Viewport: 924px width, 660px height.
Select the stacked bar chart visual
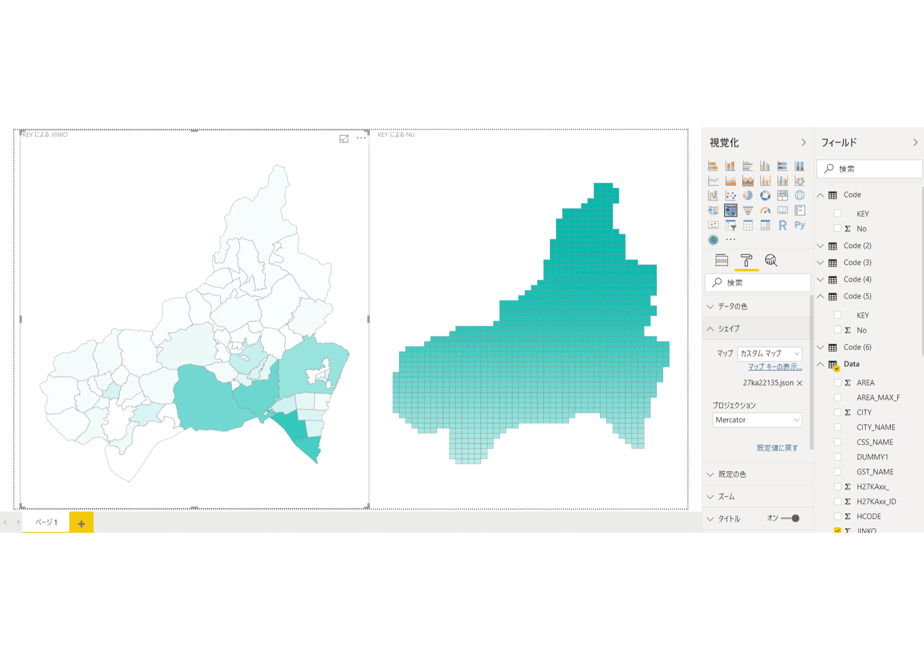coord(713,166)
